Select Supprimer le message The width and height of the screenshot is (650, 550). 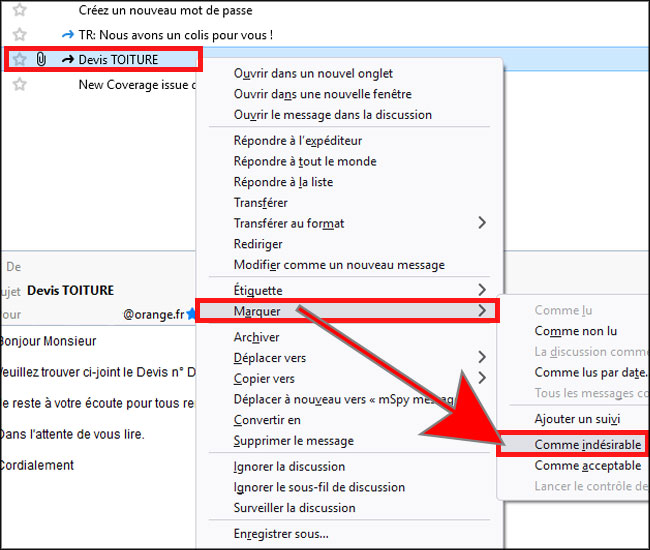click(x=293, y=441)
